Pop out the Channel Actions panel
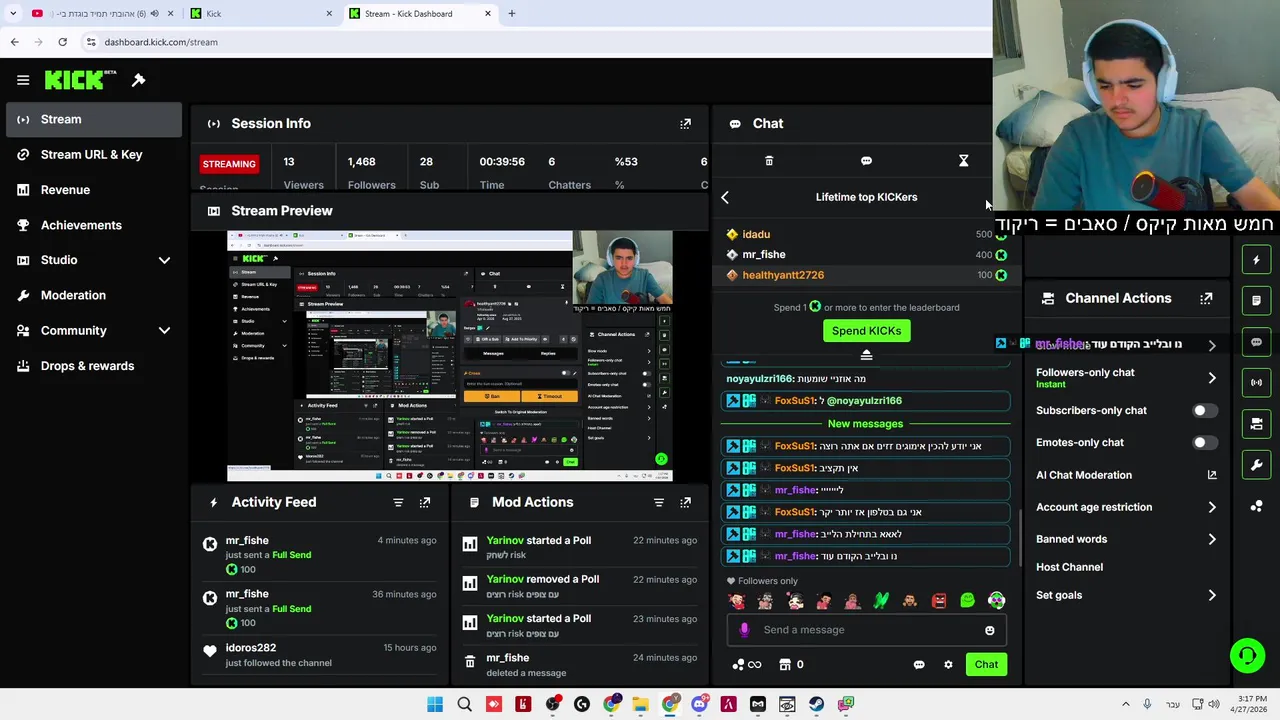1280x720 pixels. 1206,298
